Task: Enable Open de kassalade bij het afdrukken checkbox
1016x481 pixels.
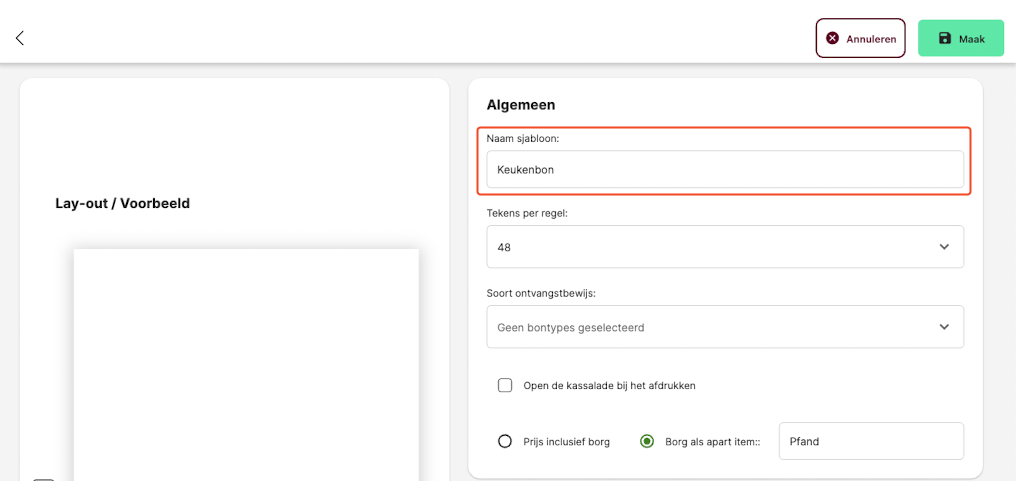Action: 505,386
